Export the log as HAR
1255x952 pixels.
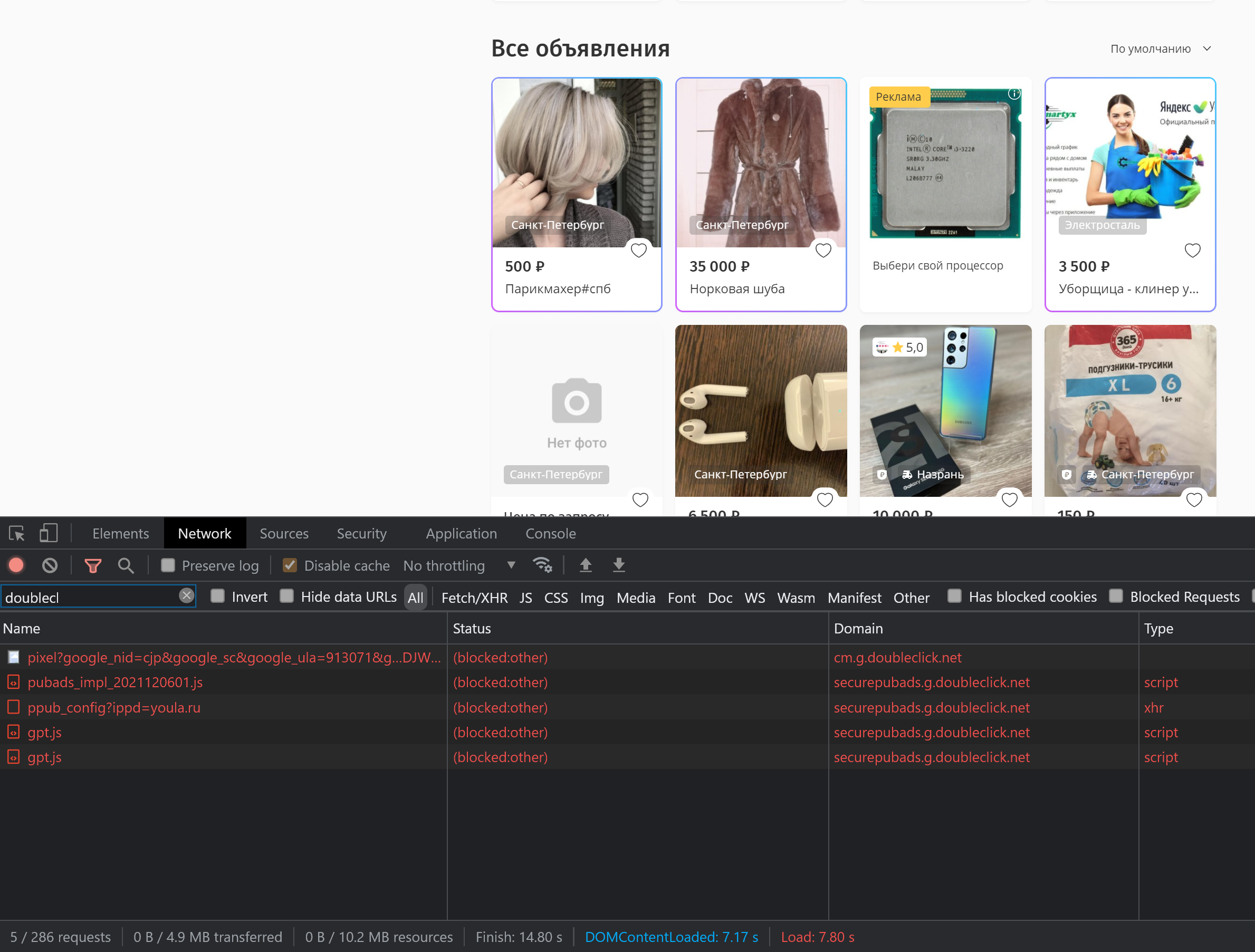tap(618, 565)
